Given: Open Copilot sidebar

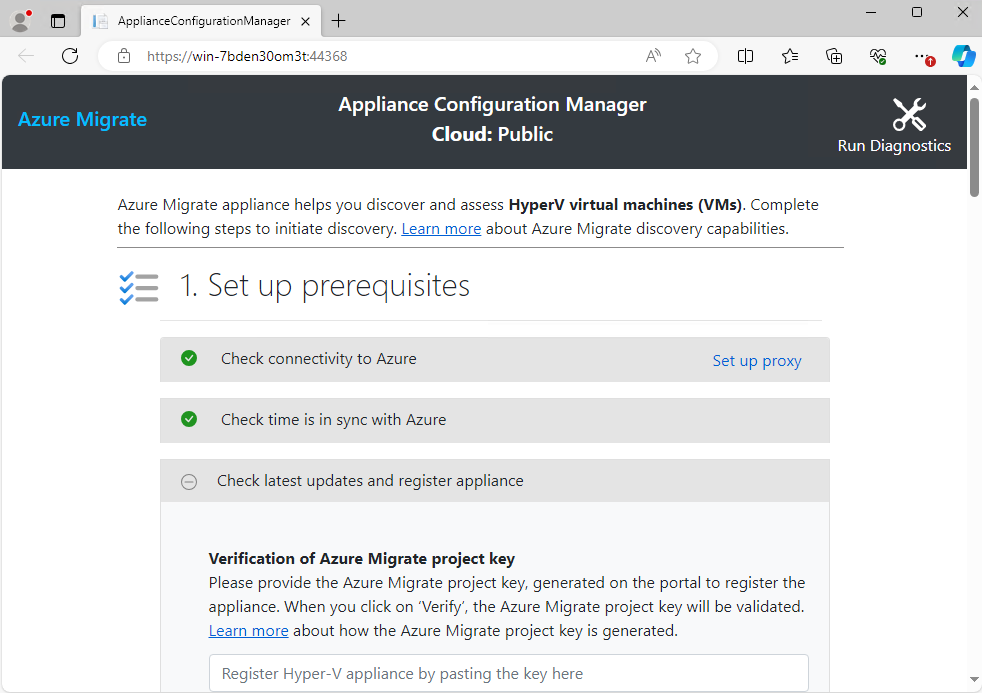Looking at the screenshot, I should (963, 56).
